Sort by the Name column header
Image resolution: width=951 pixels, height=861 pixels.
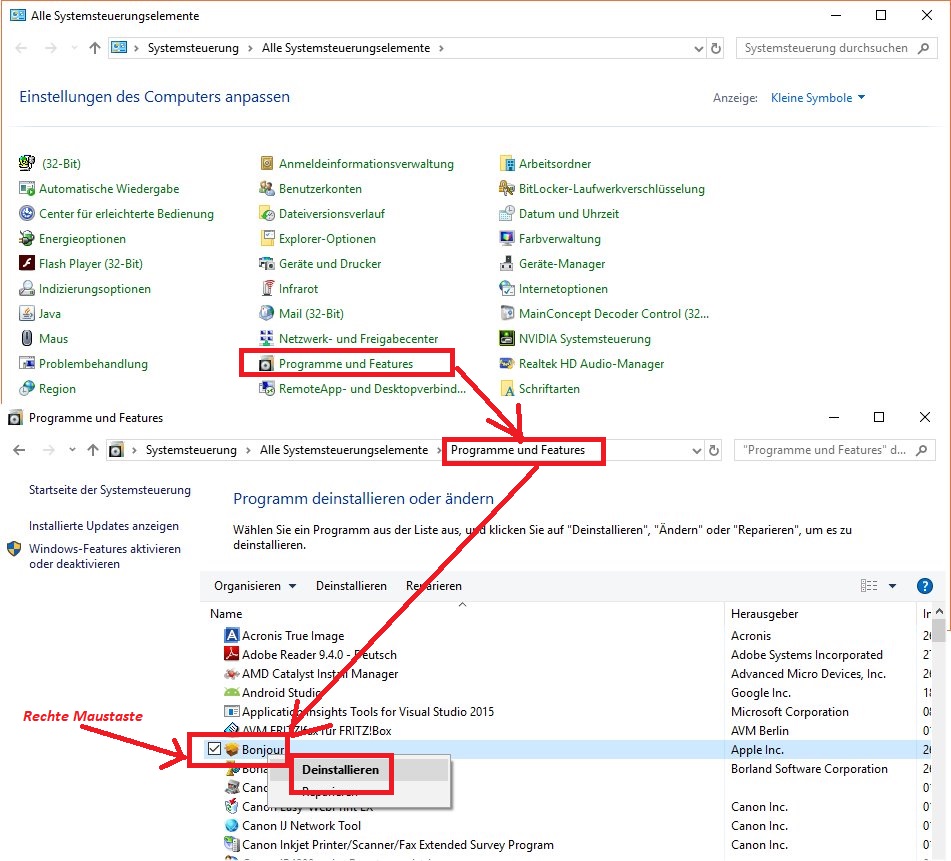[x=226, y=614]
